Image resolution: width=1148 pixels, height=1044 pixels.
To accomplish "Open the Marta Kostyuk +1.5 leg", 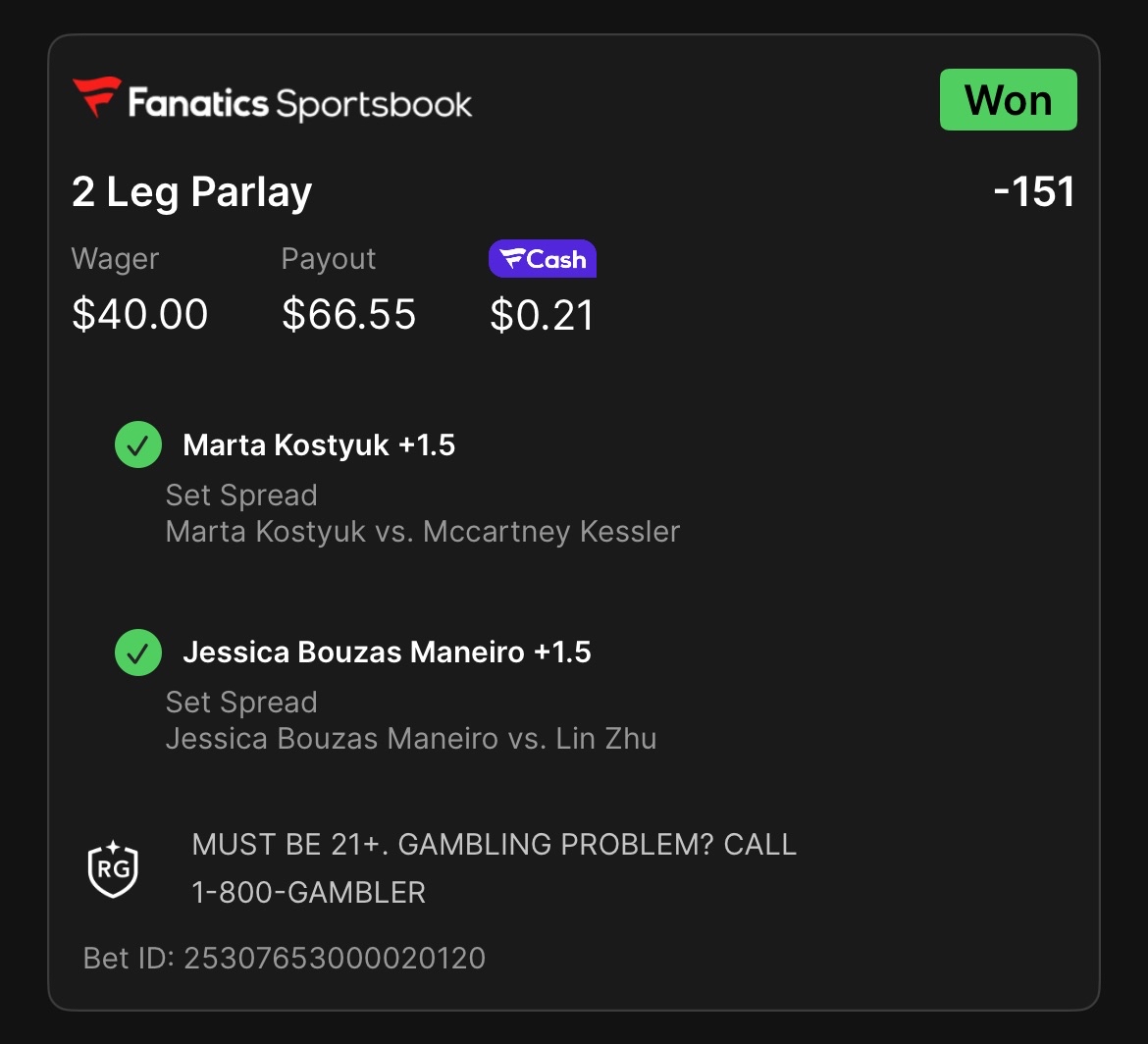I will pyautogui.click(x=319, y=445).
